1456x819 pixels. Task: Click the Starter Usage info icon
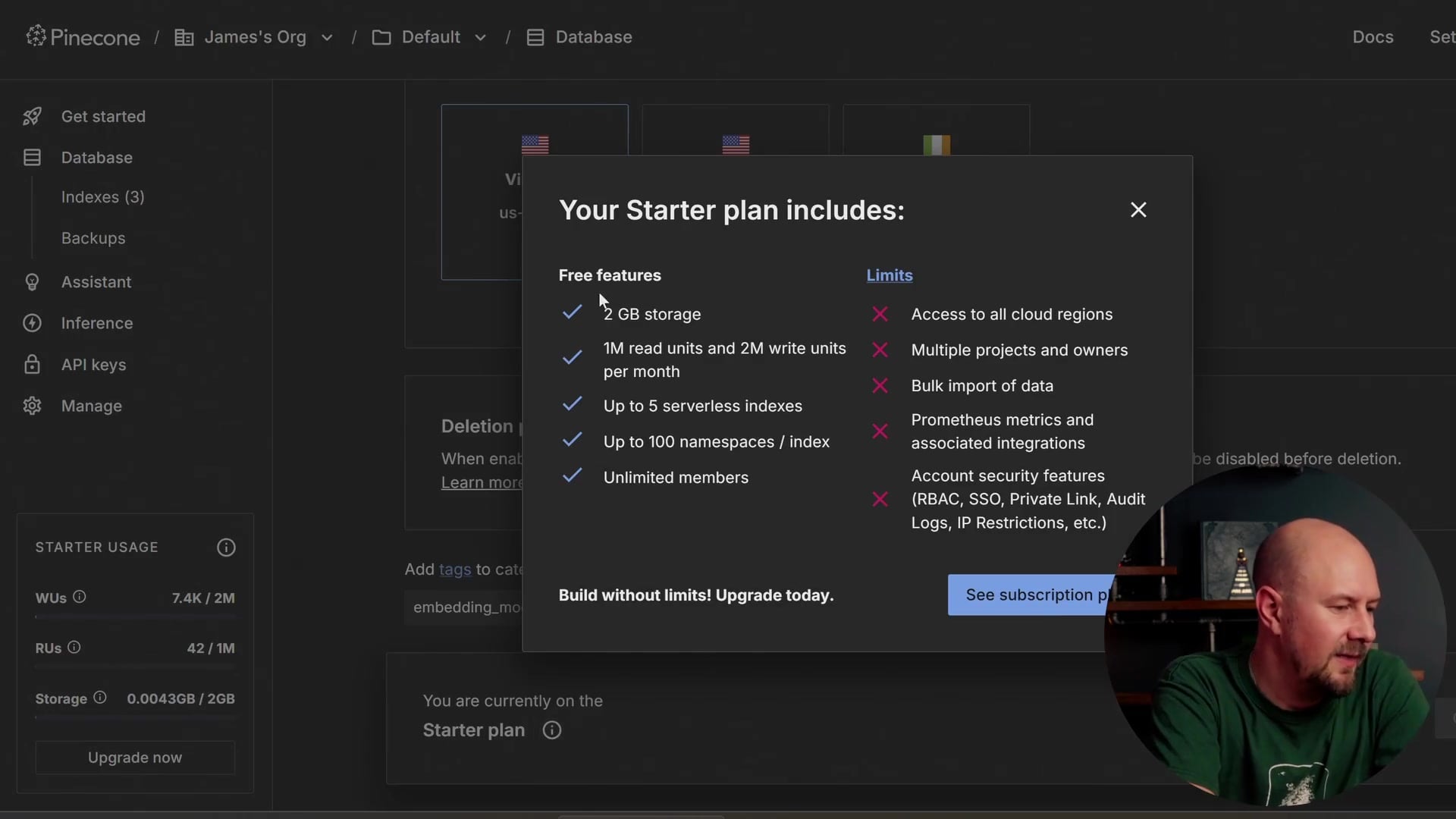coord(226,547)
